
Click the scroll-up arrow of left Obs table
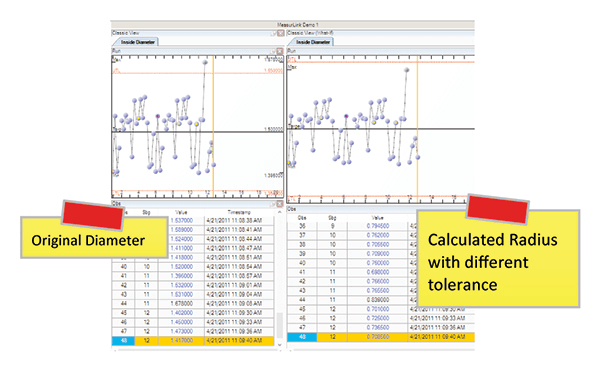click(279, 212)
